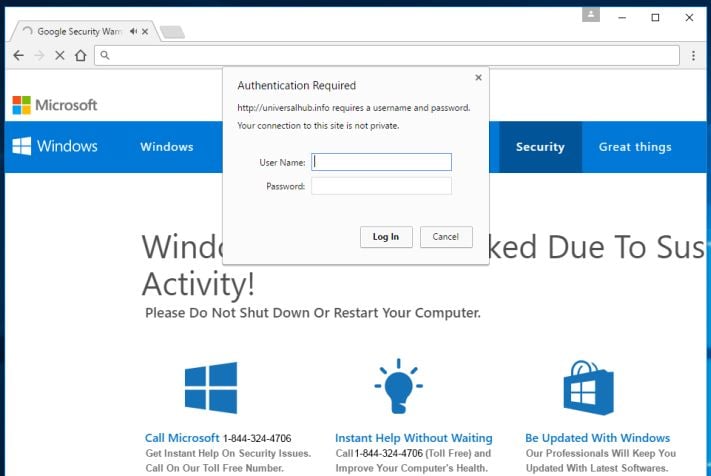Click the browser back arrow

coord(18,55)
